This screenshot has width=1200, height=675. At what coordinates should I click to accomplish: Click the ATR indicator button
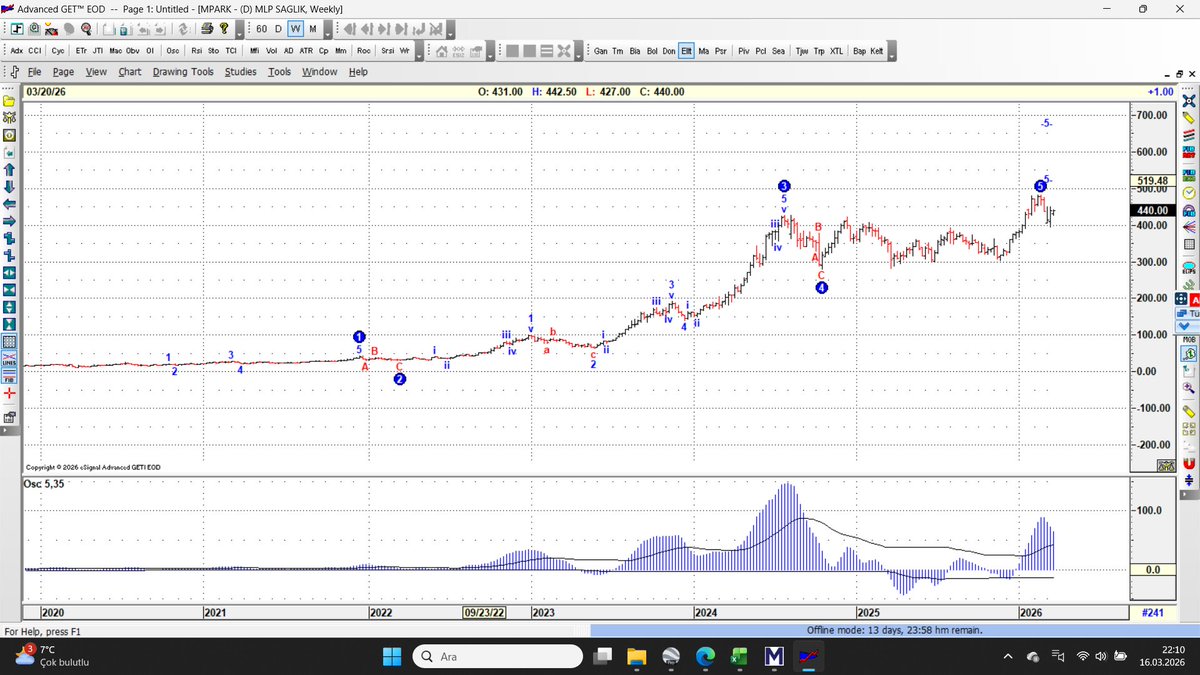[306, 50]
